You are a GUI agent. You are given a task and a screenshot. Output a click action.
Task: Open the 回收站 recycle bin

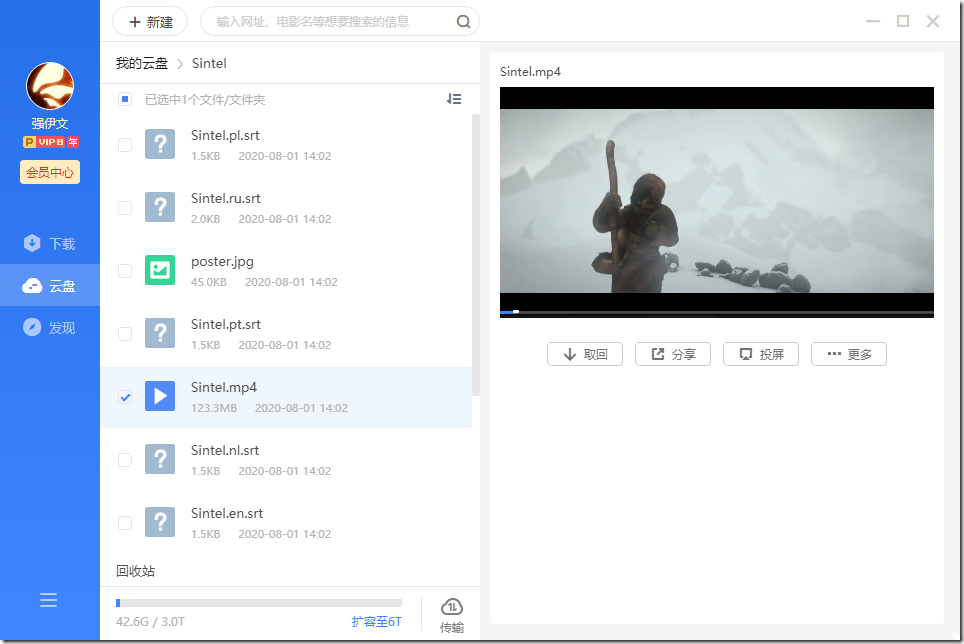pyautogui.click(x=135, y=571)
